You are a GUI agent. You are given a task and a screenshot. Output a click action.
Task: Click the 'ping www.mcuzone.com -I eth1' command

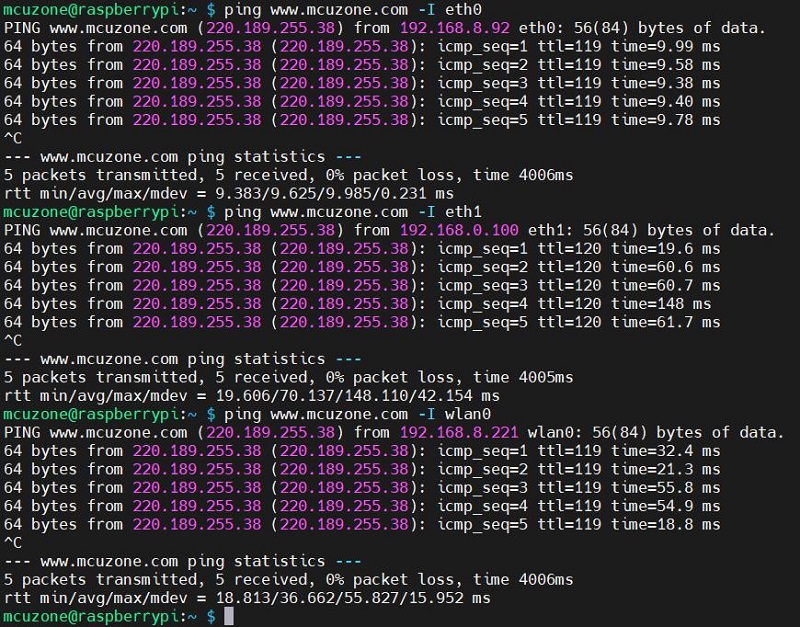[x=353, y=212]
